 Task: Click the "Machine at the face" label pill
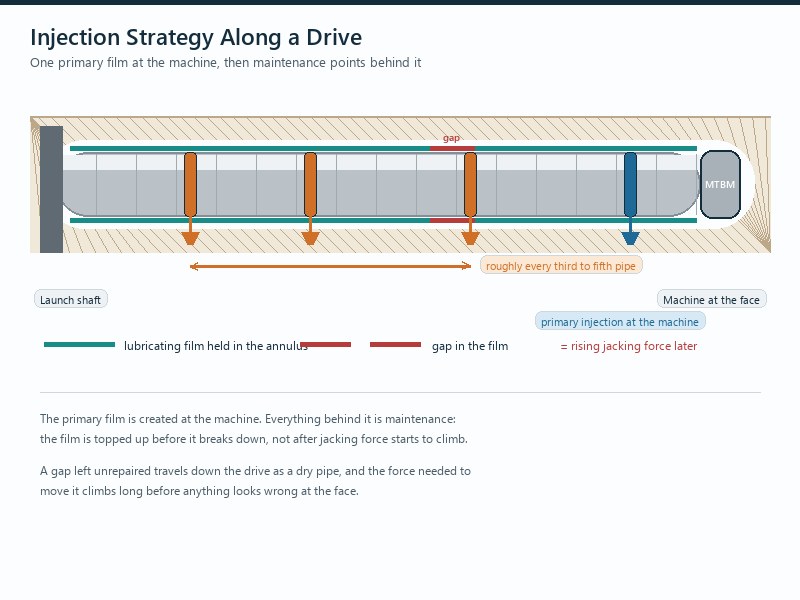[711, 299]
